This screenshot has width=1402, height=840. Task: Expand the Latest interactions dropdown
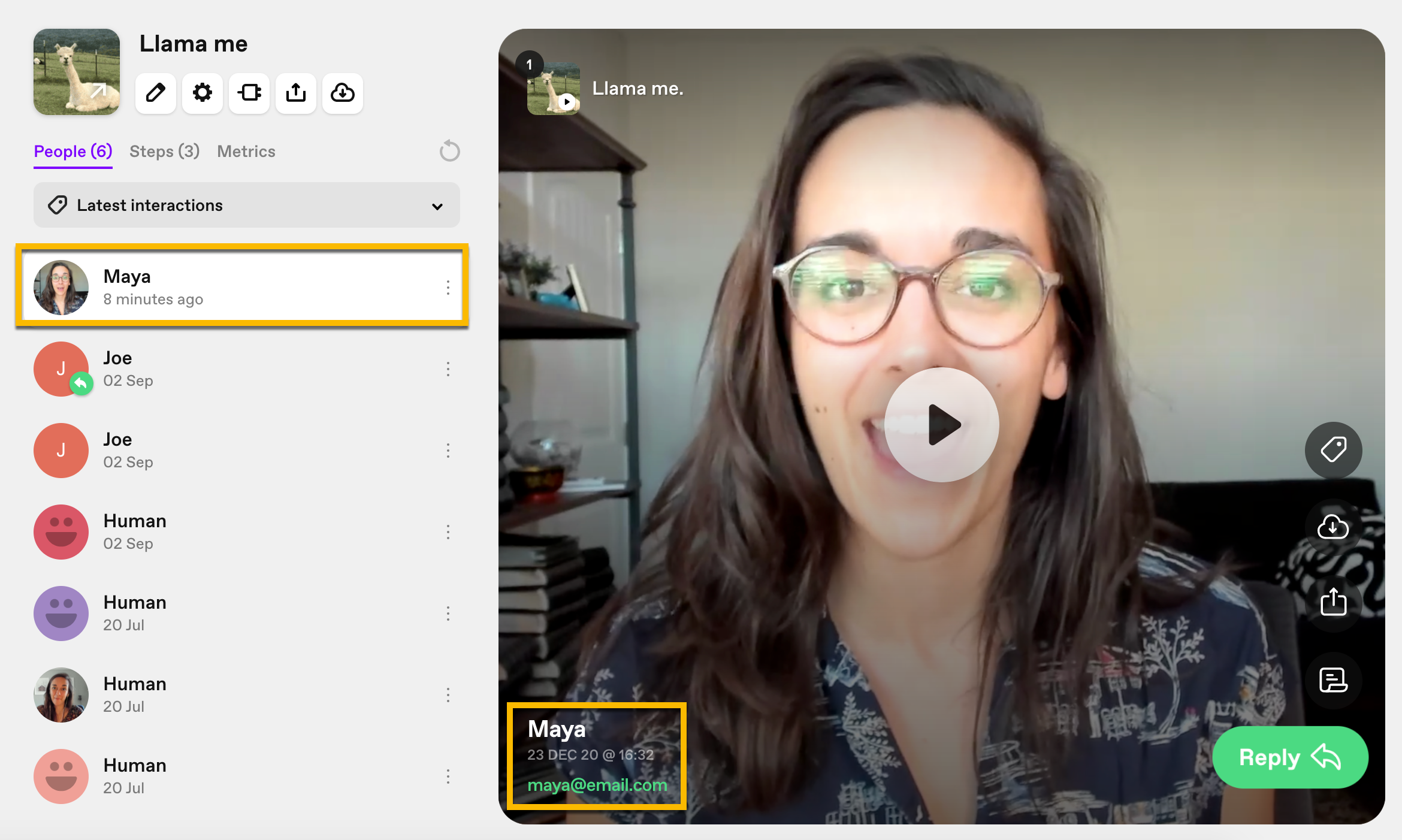point(247,205)
